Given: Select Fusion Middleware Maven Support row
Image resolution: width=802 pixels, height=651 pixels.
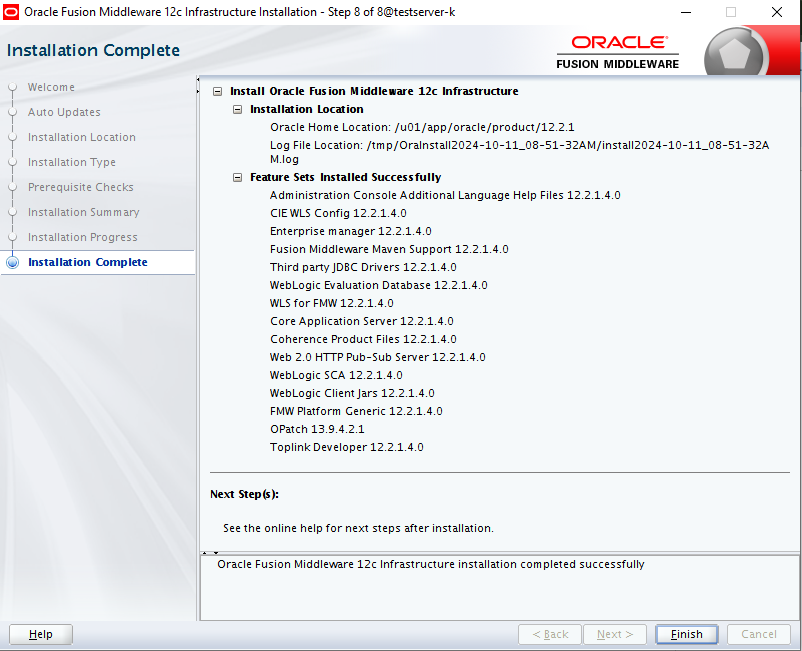Looking at the screenshot, I should [389, 249].
